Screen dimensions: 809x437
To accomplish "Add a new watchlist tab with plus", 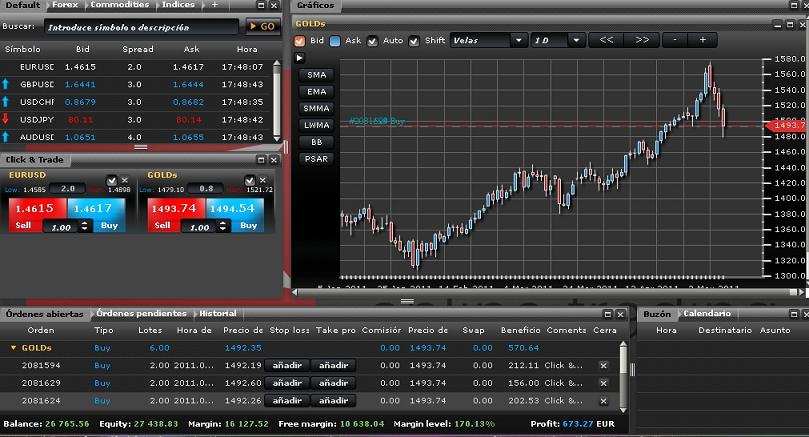I will (x=215, y=5).
